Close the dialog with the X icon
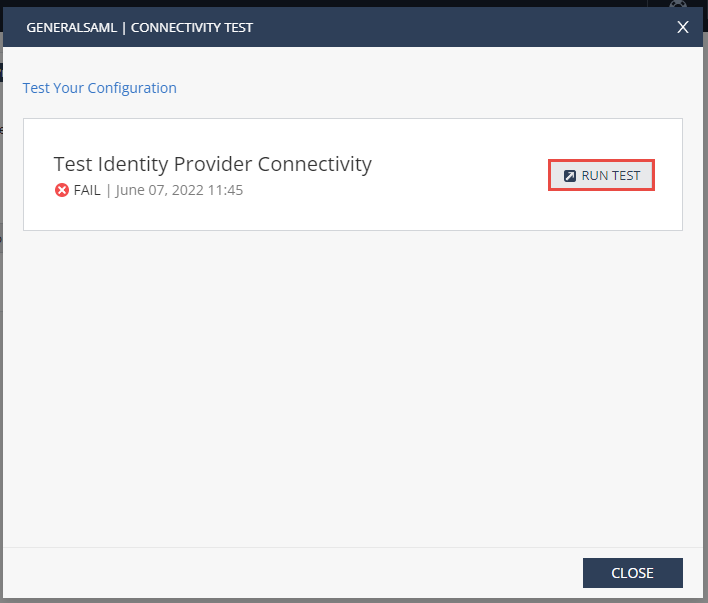 click(683, 28)
